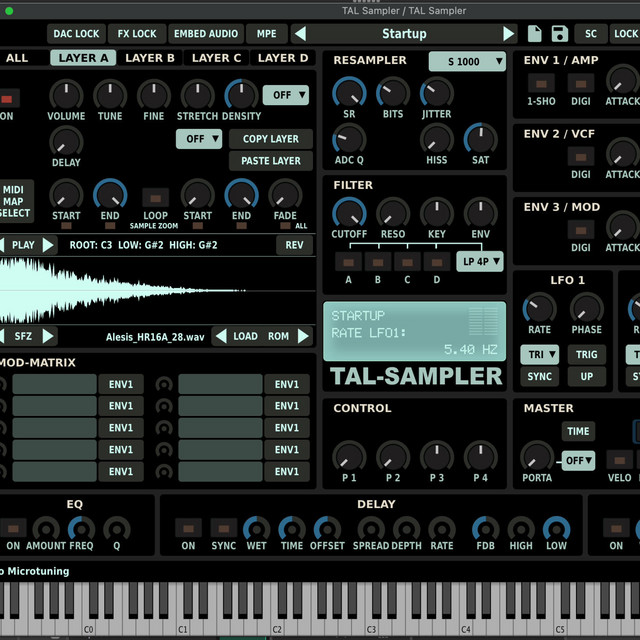The width and height of the screenshot is (640, 640).
Task: Click the PORTA knob in MASTER
Action: [537, 457]
